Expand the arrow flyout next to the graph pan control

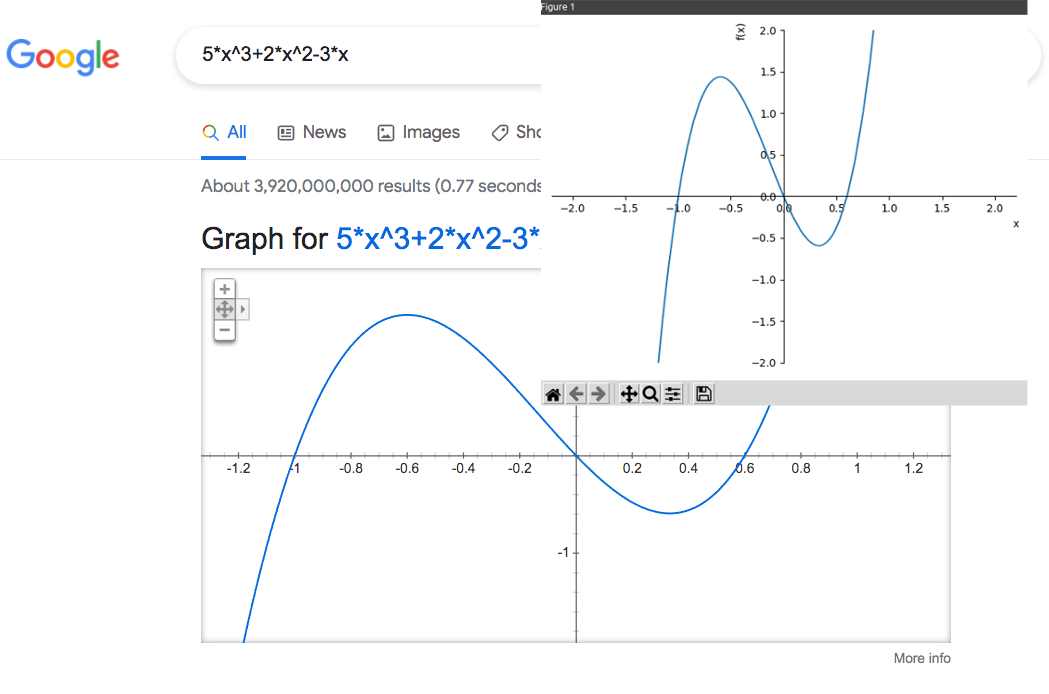click(242, 309)
